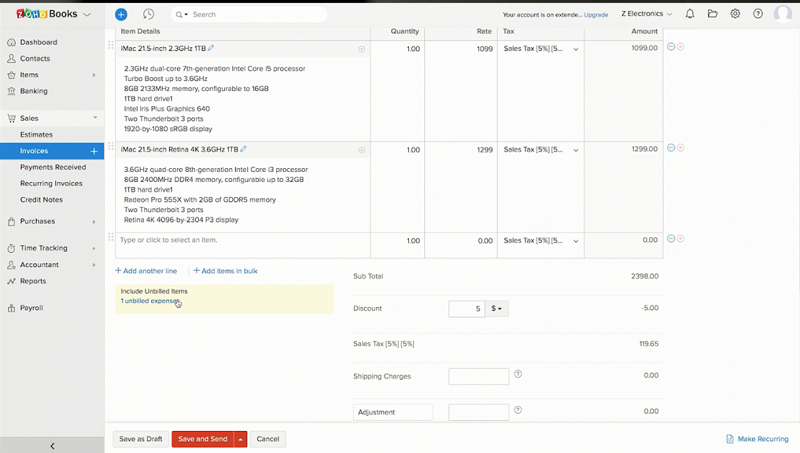Click plus icon next to Invoices

pyautogui.click(x=94, y=151)
